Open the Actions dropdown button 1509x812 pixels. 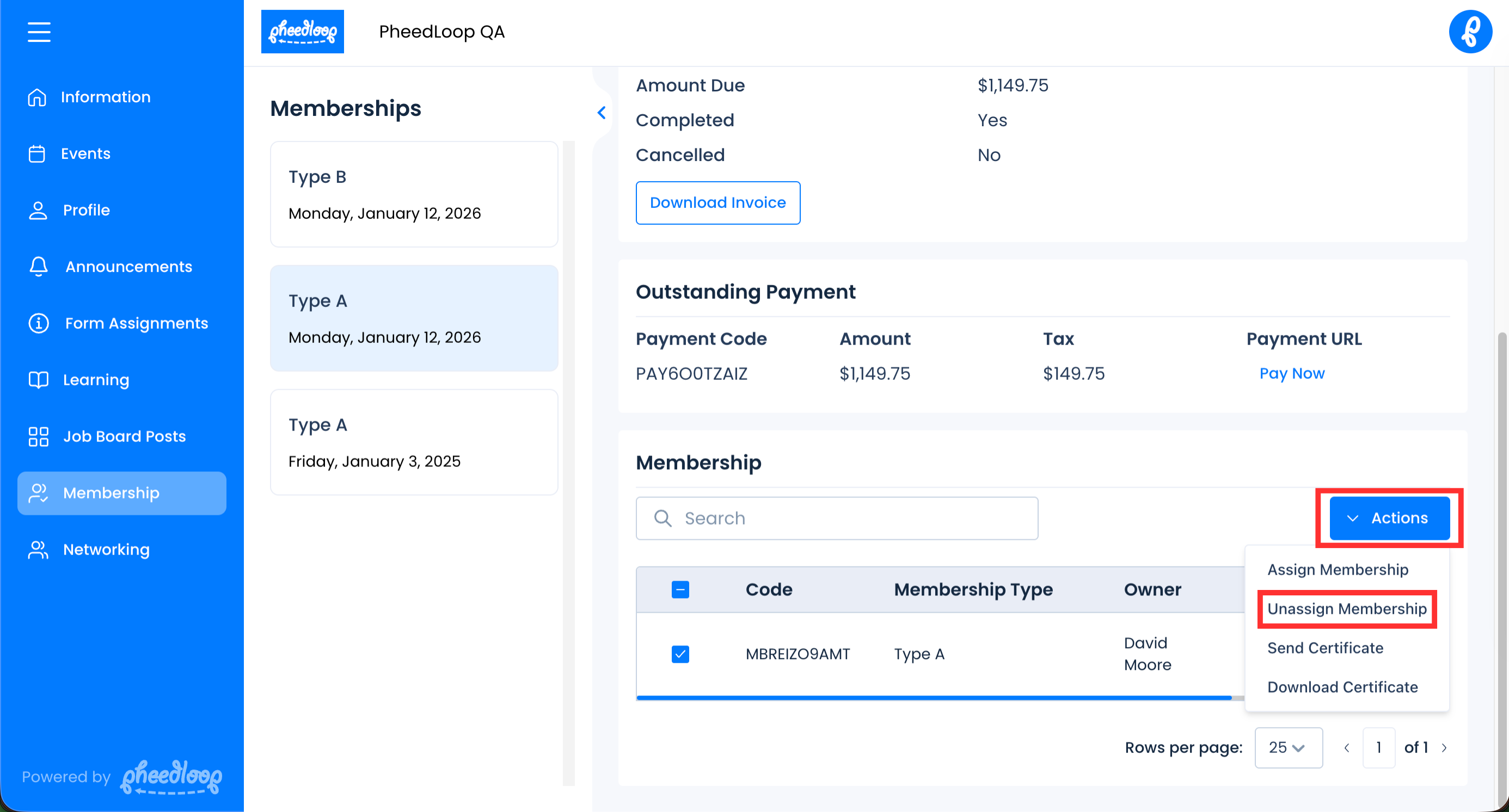point(1389,518)
